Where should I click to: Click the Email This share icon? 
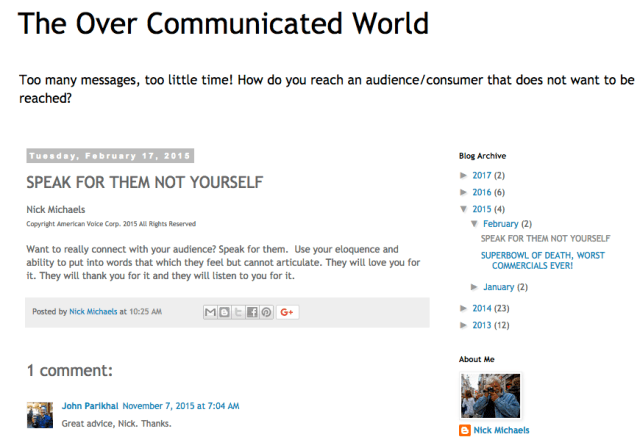point(210,312)
